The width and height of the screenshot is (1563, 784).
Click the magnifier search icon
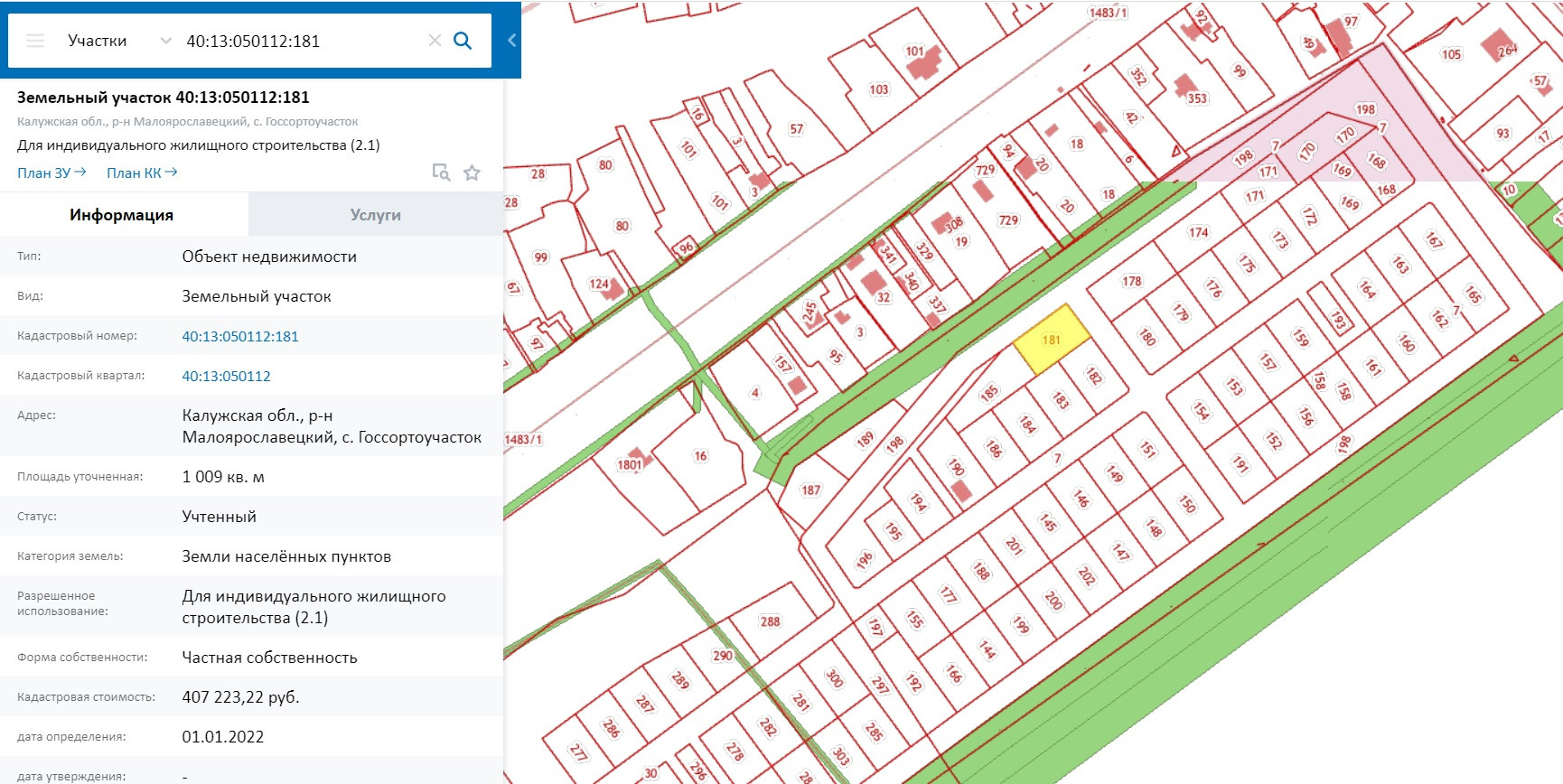463,41
